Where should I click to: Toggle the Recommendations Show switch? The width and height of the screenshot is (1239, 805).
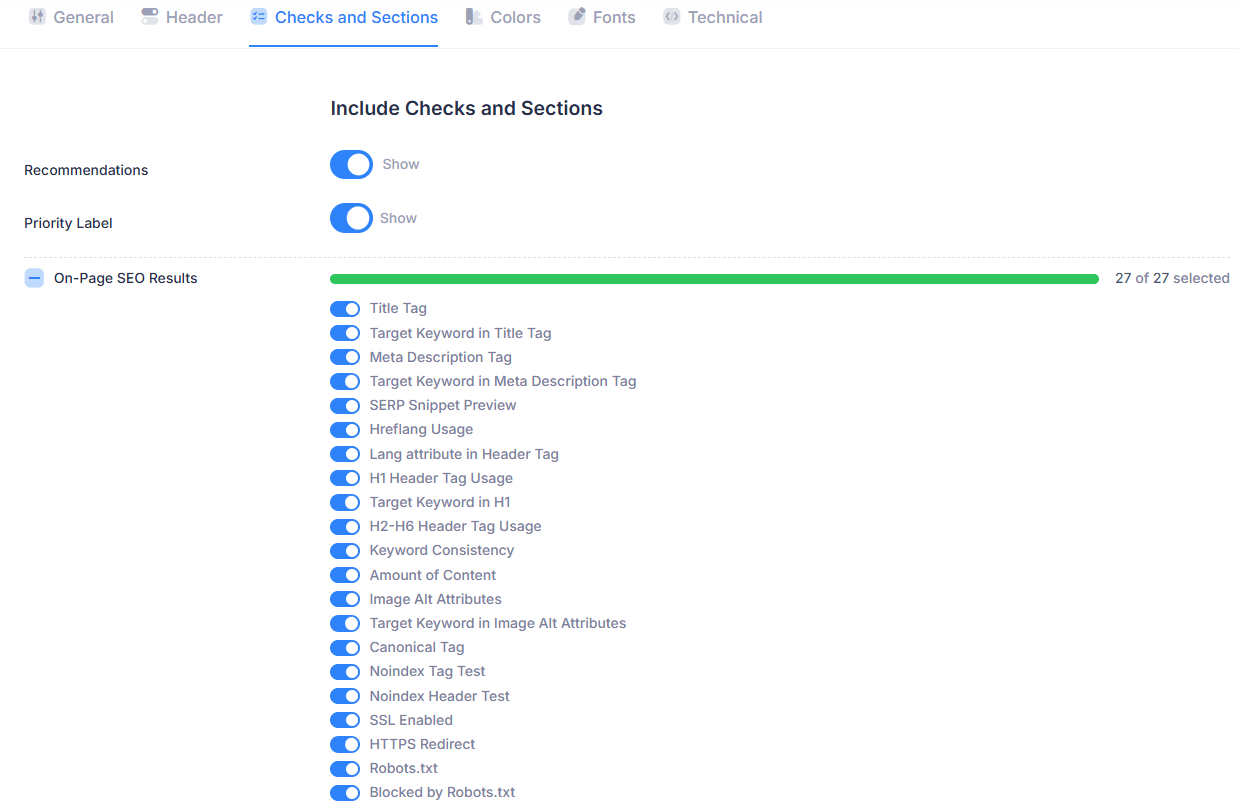(351, 165)
